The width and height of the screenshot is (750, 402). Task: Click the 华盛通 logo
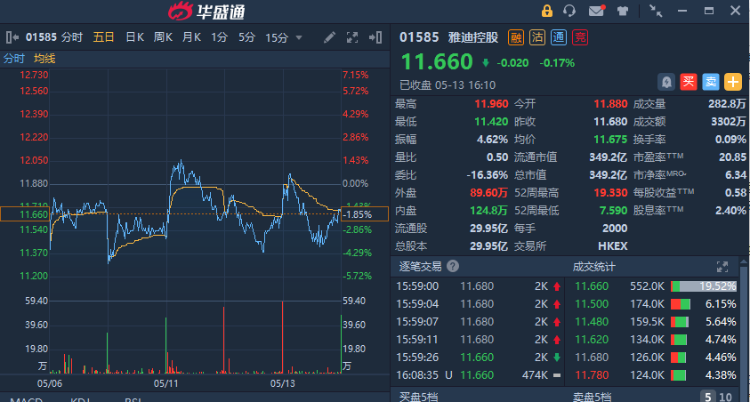click(x=207, y=11)
